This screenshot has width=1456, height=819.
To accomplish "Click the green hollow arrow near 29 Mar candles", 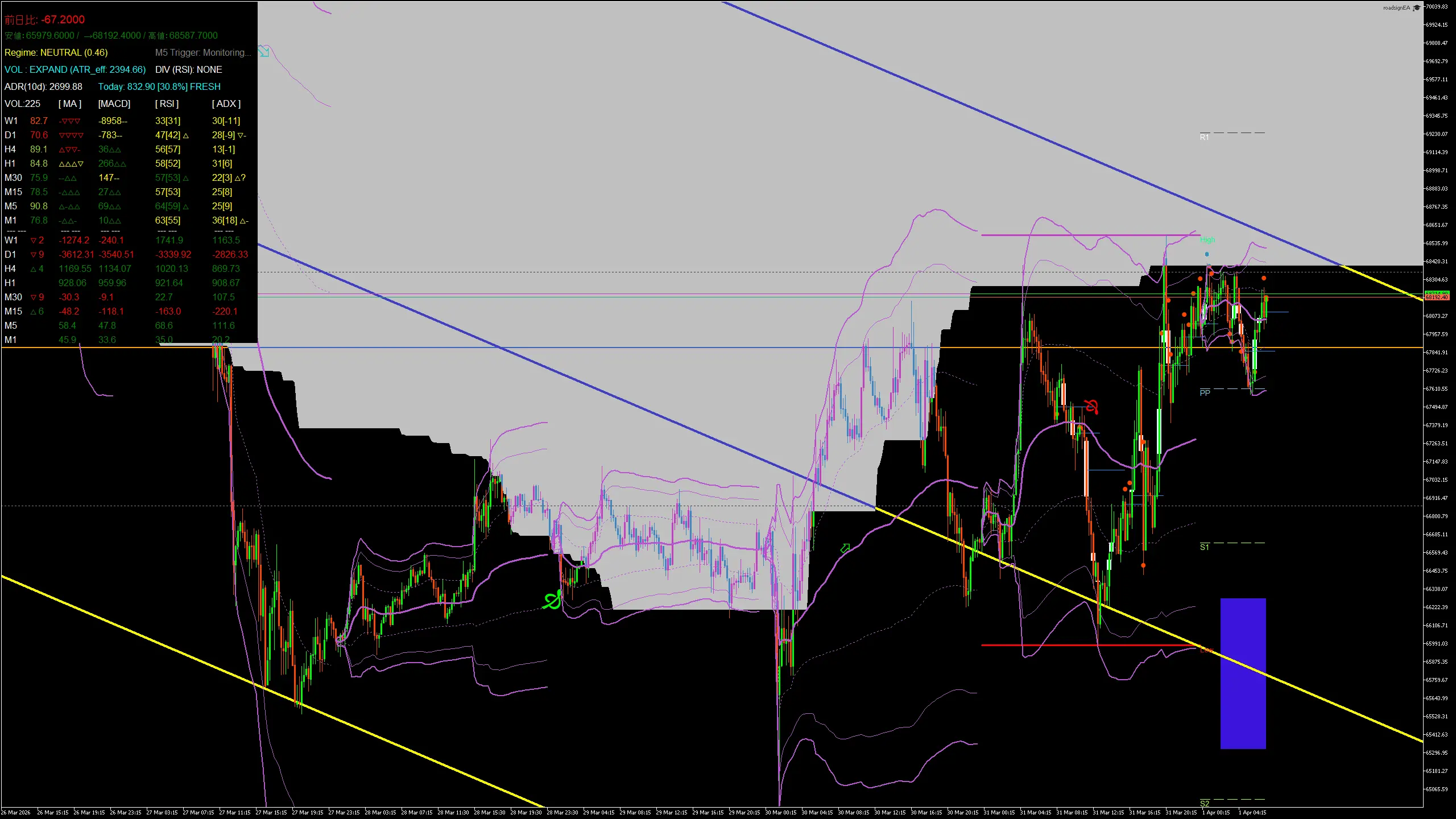I will tap(845, 547).
